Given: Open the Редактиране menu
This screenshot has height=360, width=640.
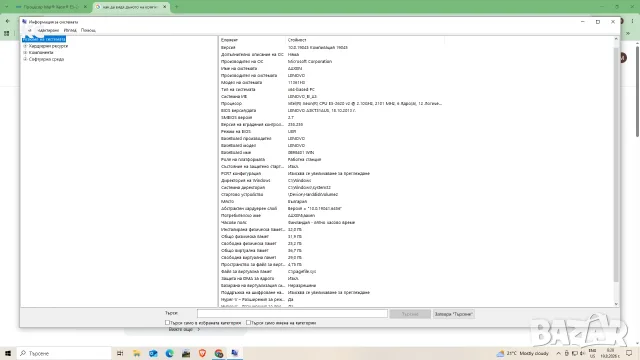Looking at the screenshot, I should 47,30.
